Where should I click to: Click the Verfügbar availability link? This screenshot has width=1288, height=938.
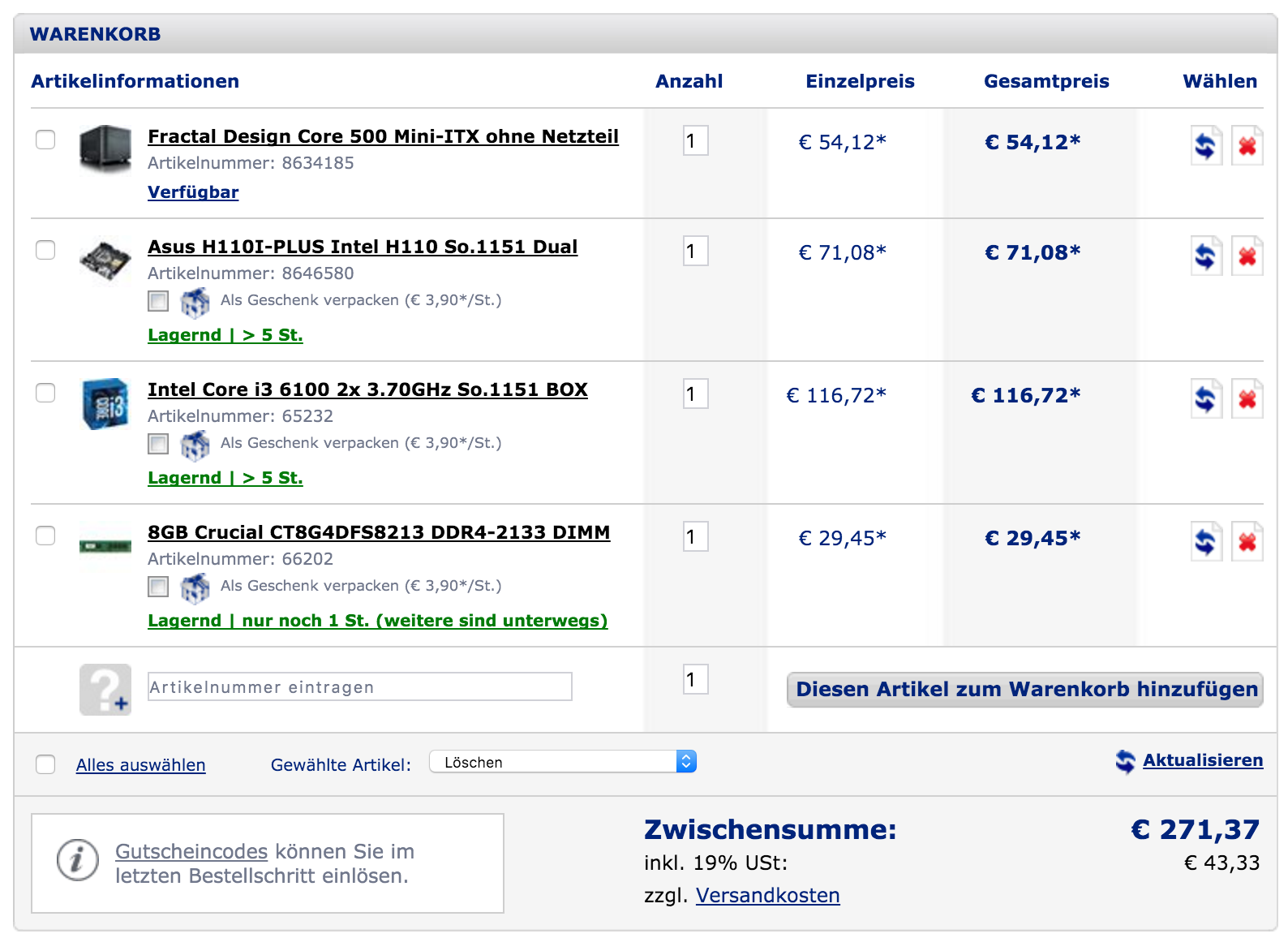pos(193,192)
